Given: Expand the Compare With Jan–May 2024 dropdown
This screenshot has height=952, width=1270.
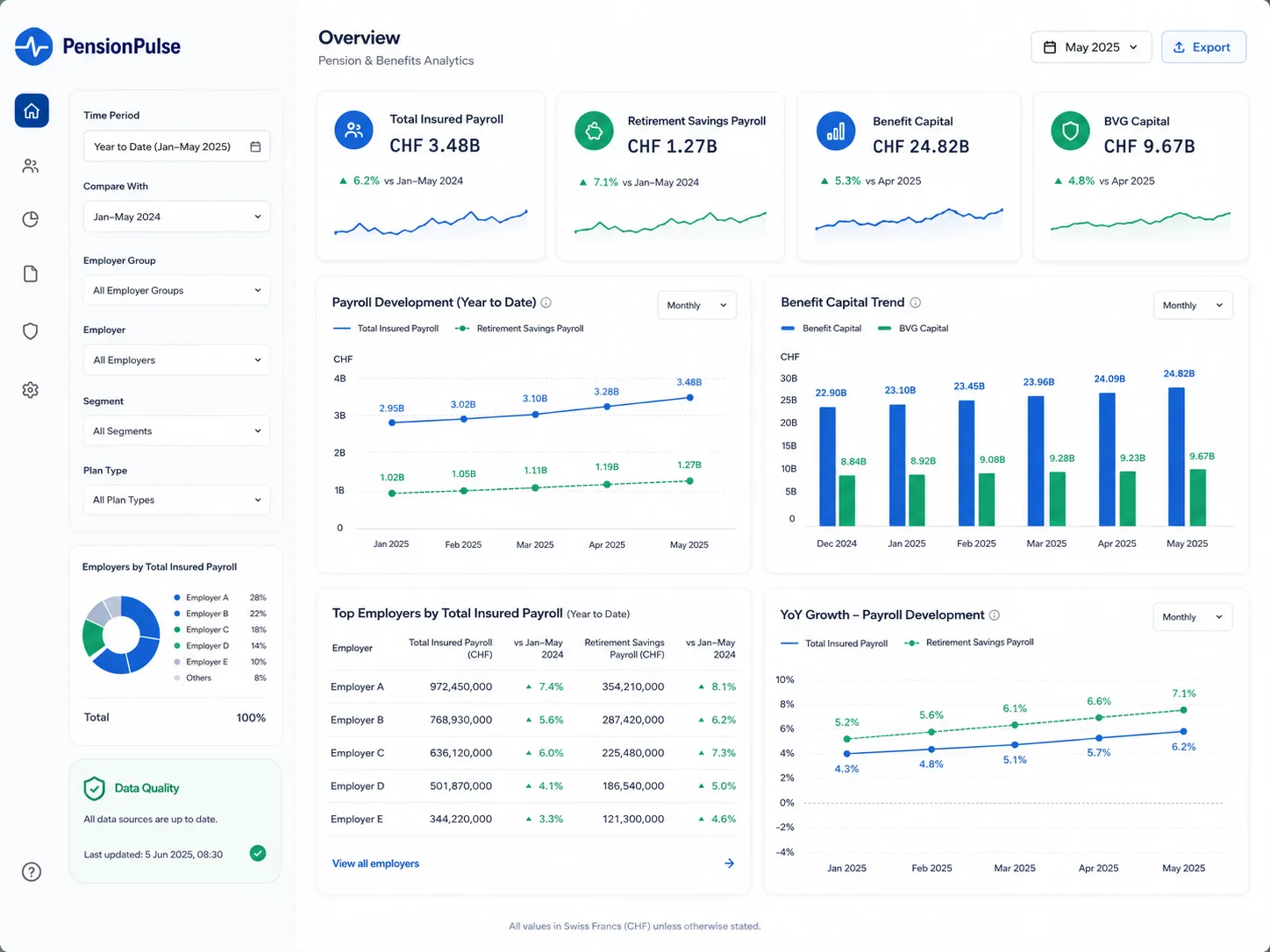Looking at the screenshot, I should tap(176, 217).
